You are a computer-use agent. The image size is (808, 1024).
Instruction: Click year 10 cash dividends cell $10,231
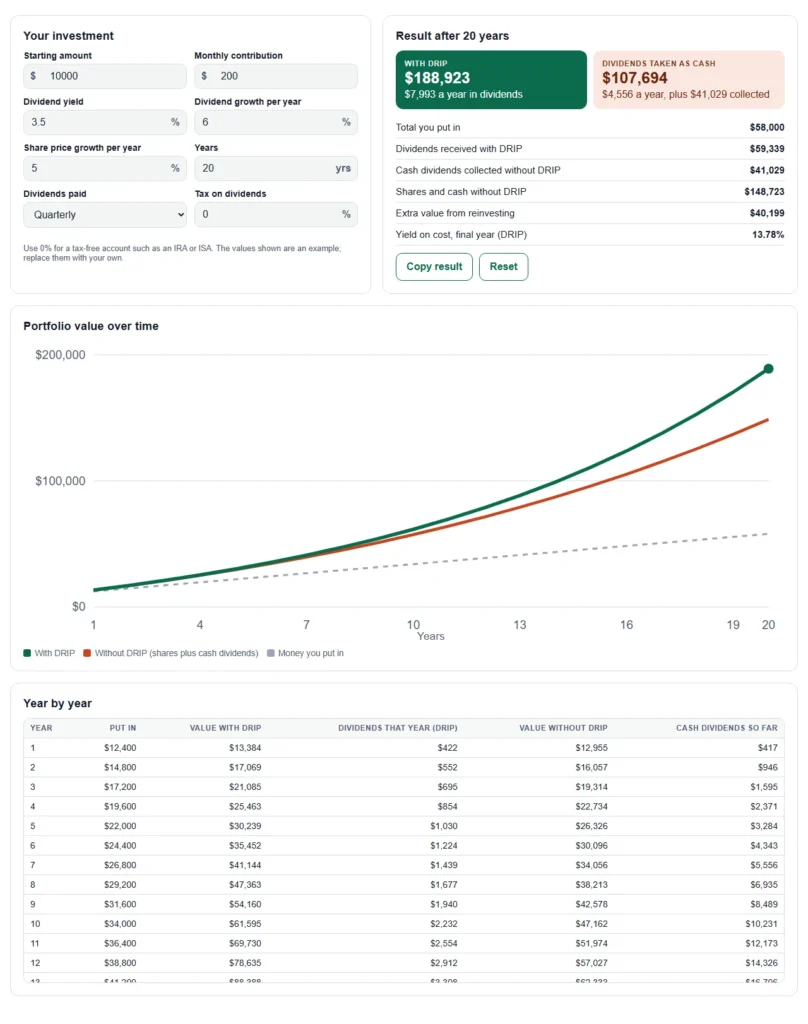click(761, 924)
